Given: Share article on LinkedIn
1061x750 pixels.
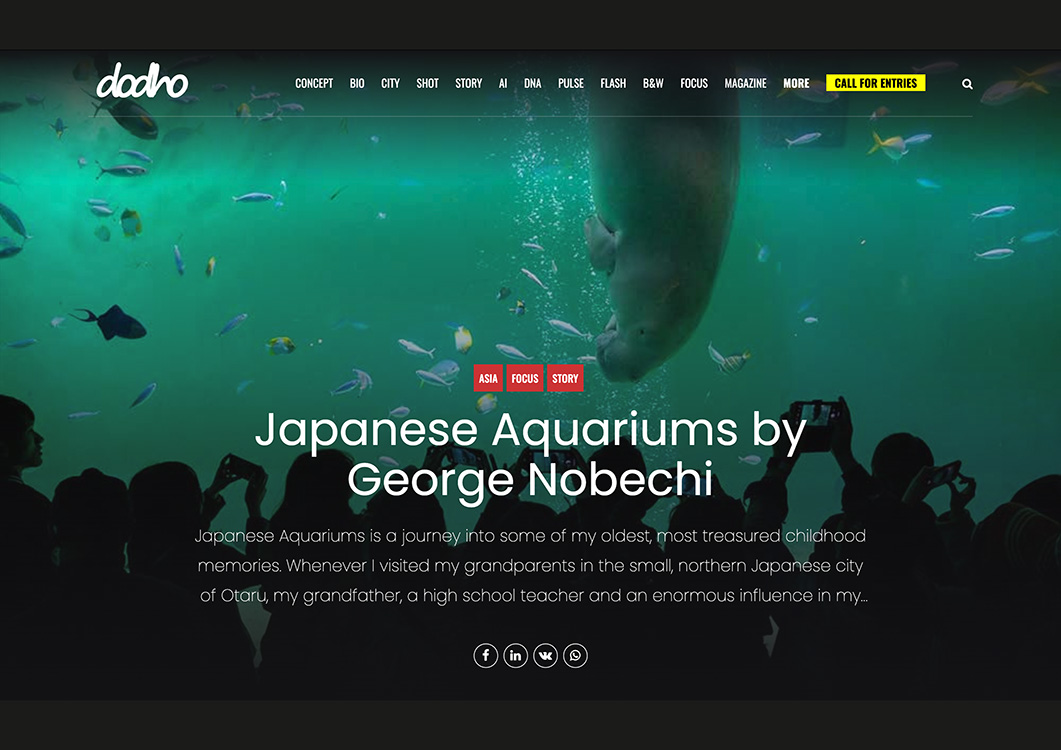Looking at the screenshot, I should (x=516, y=655).
